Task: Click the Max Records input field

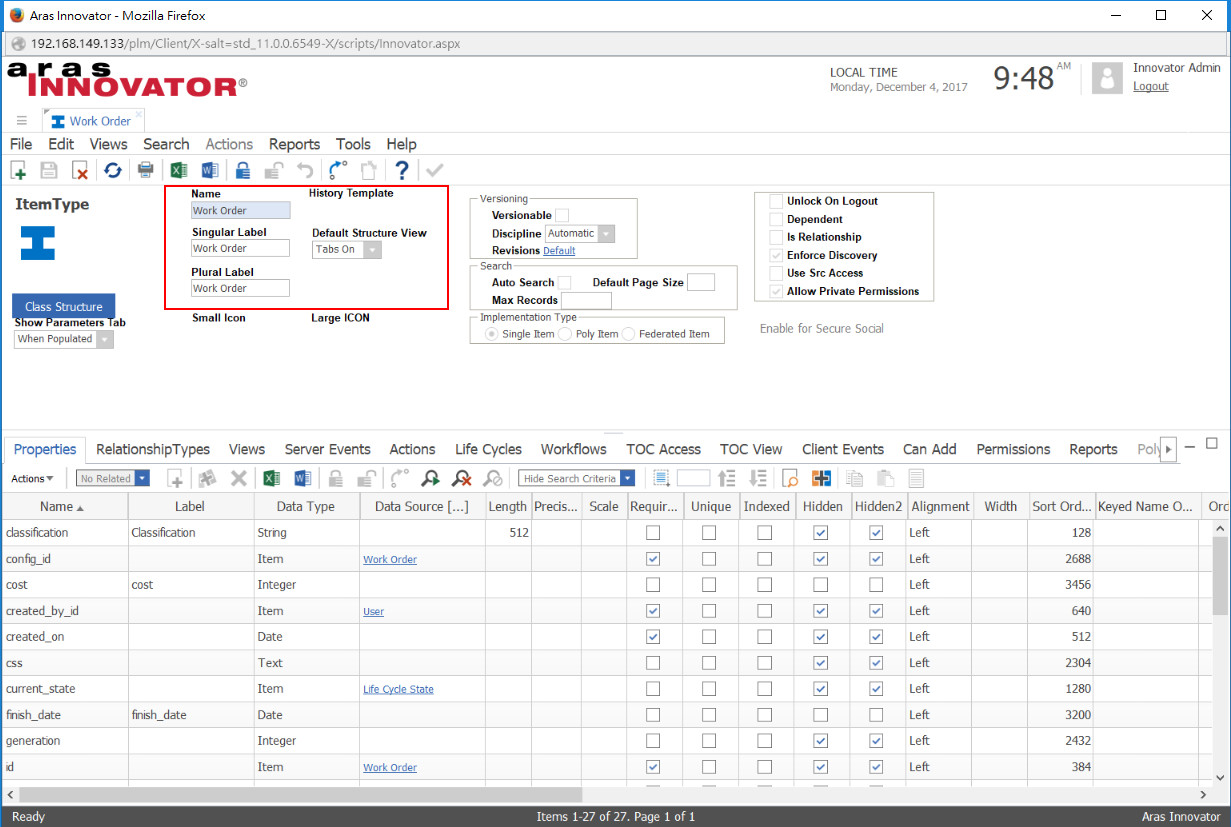Action: click(x=586, y=300)
